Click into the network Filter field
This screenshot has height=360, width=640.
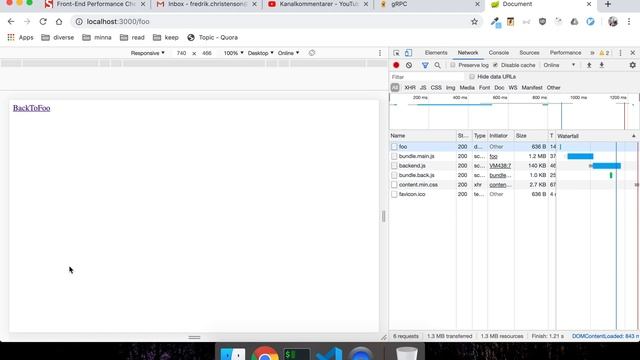tap(427, 77)
